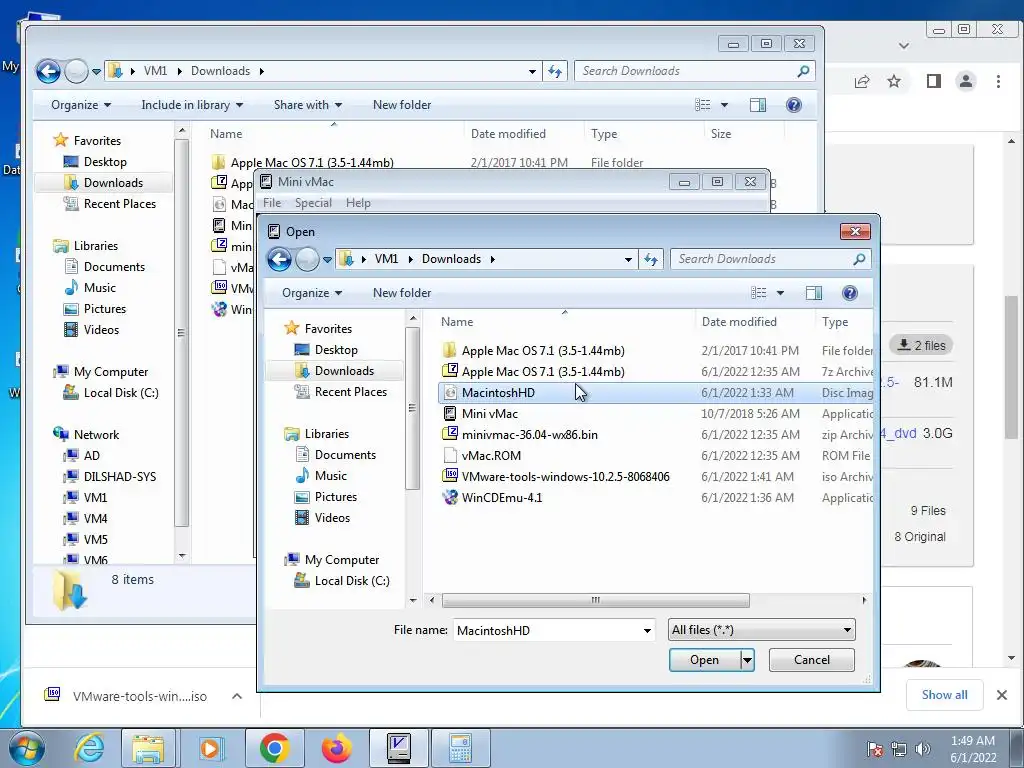Click New folder in Explorer window toolbar
Image resolution: width=1024 pixels, height=768 pixels.
pyautogui.click(x=402, y=105)
